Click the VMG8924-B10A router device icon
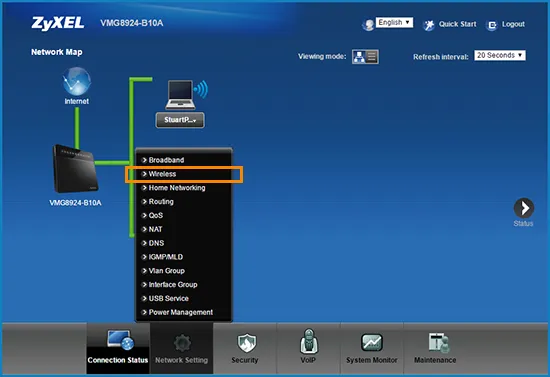Image resolution: width=550 pixels, height=377 pixels. (75, 169)
